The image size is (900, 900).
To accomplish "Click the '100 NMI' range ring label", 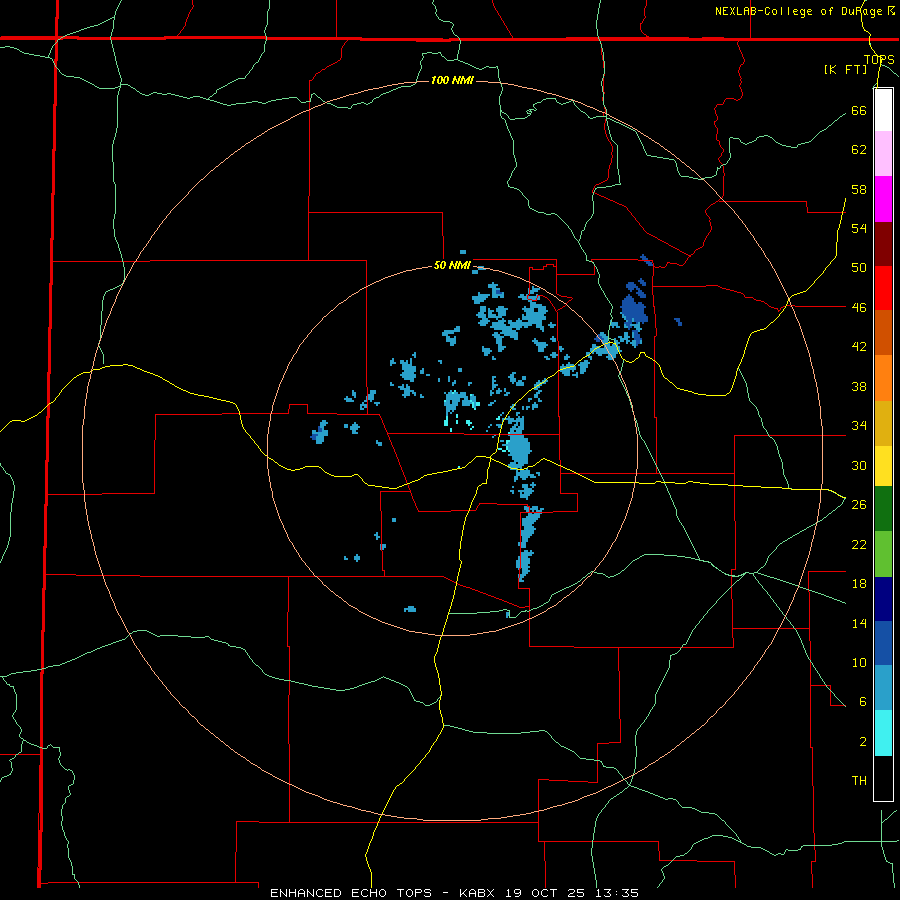I will point(452,80).
